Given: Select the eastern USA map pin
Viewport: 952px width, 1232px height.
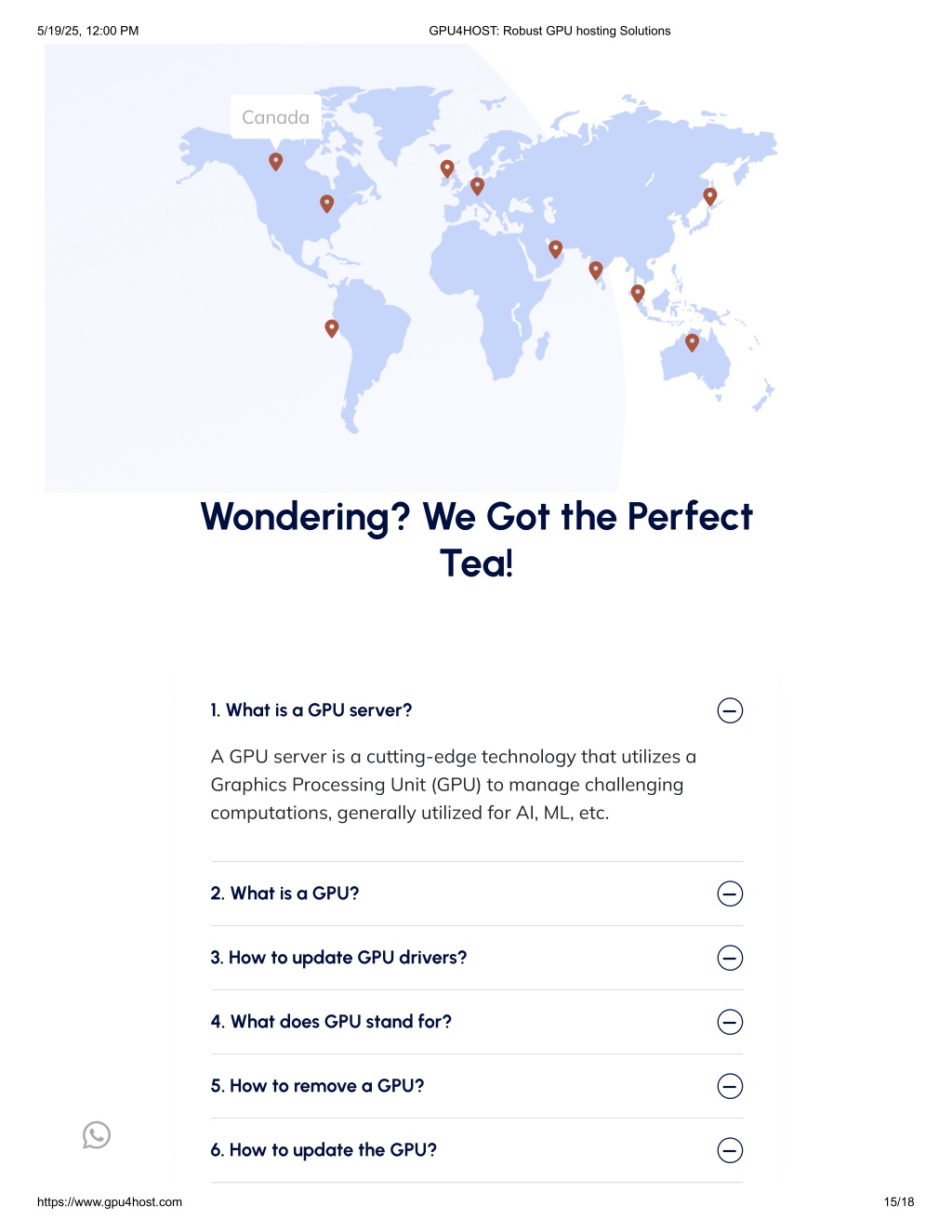Looking at the screenshot, I should 326,204.
